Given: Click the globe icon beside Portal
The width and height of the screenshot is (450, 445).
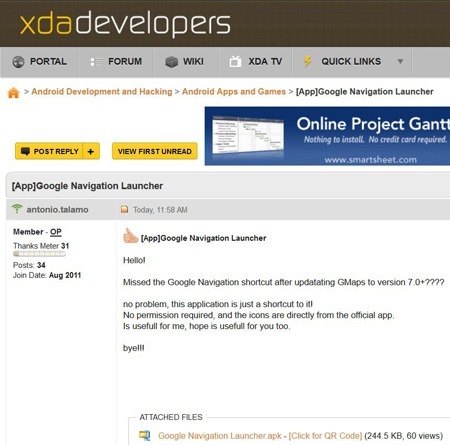Looking at the screenshot, I should tap(18, 62).
